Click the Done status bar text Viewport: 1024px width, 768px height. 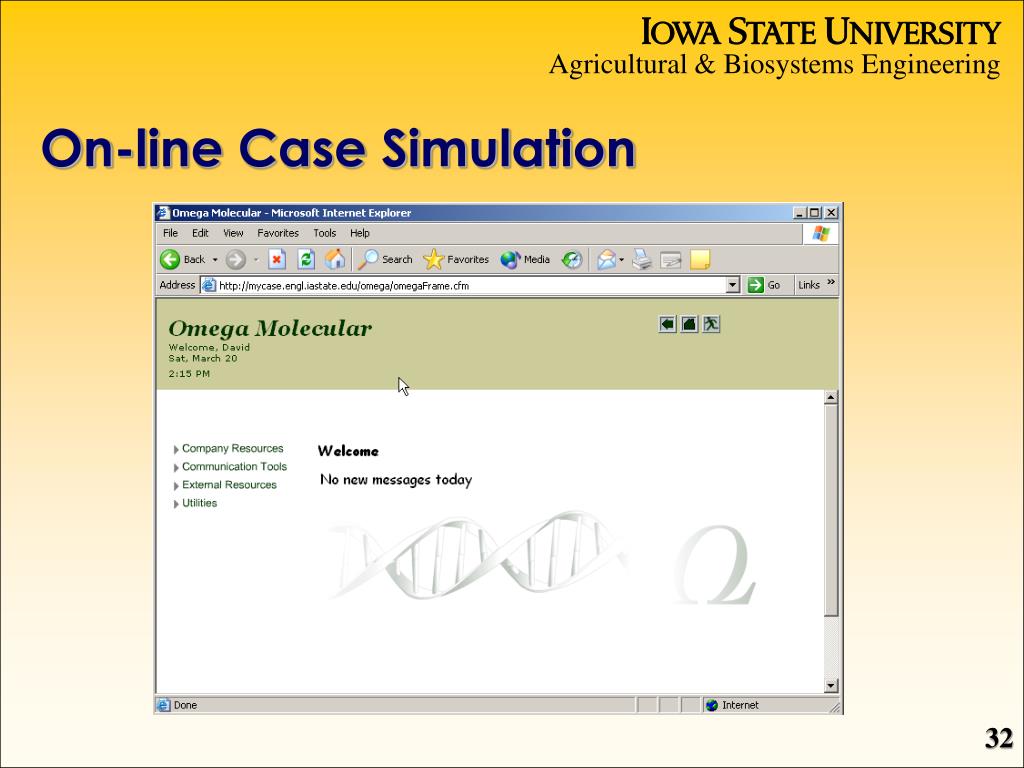pos(185,705)
